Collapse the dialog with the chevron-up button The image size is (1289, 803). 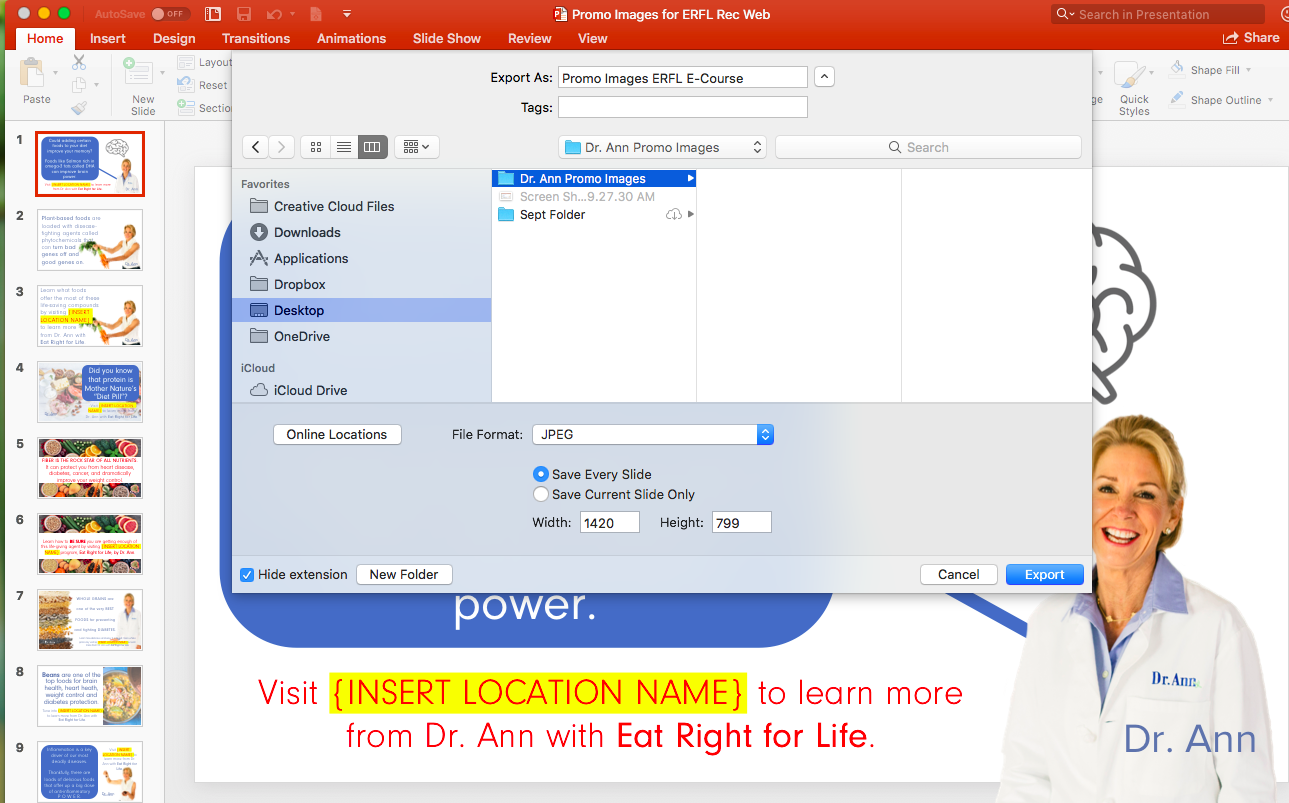point(825,77)
